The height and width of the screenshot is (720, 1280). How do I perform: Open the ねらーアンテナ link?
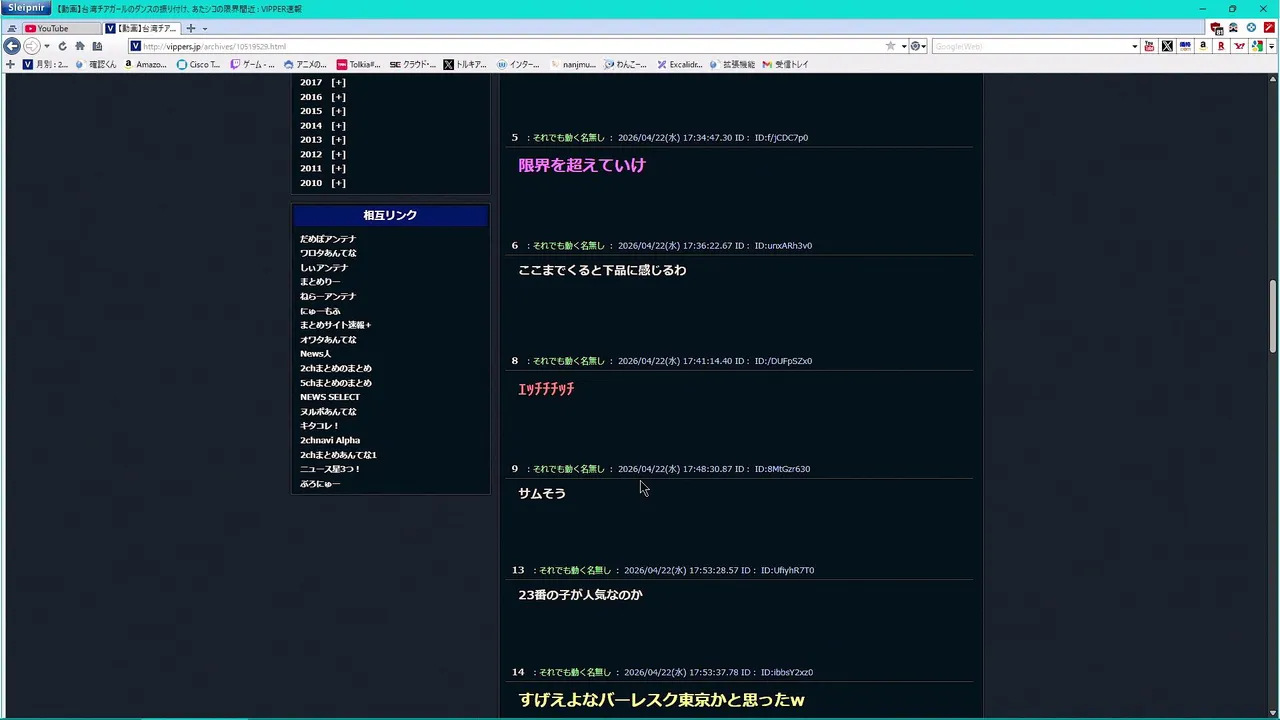pyautogui.click(x=328, y=296)
